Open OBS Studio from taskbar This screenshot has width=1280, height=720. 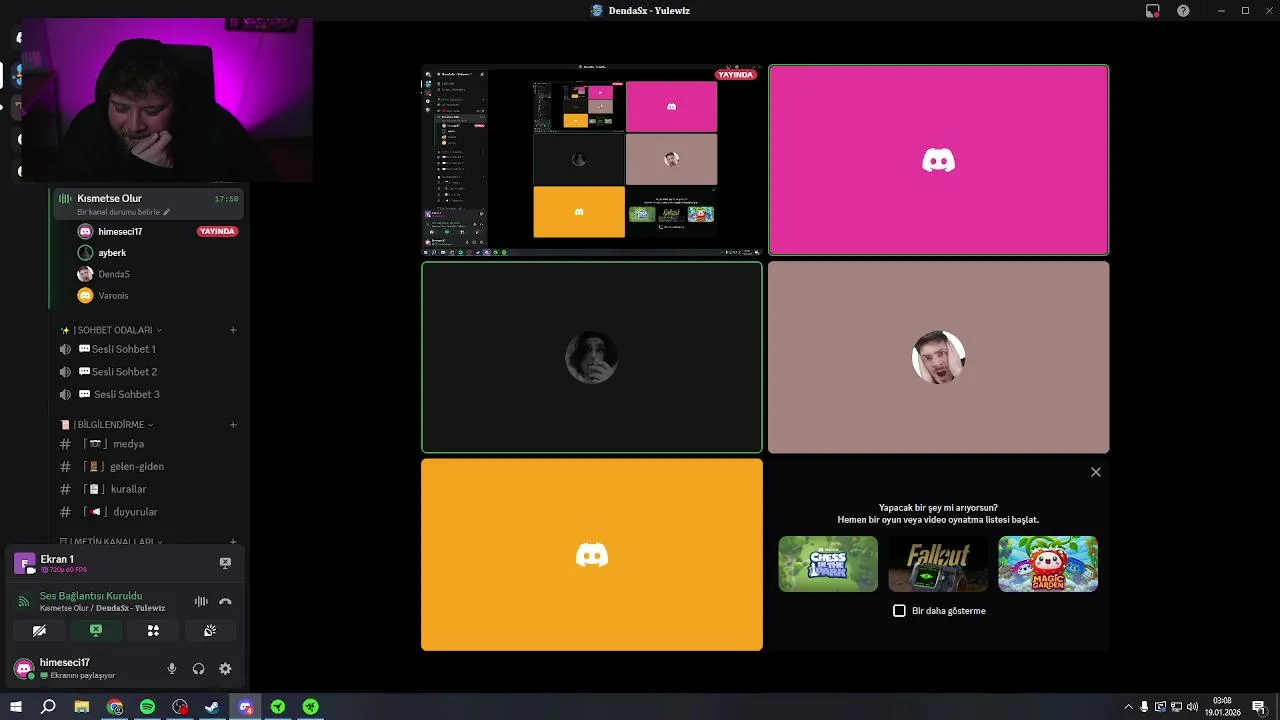[180, 707]
